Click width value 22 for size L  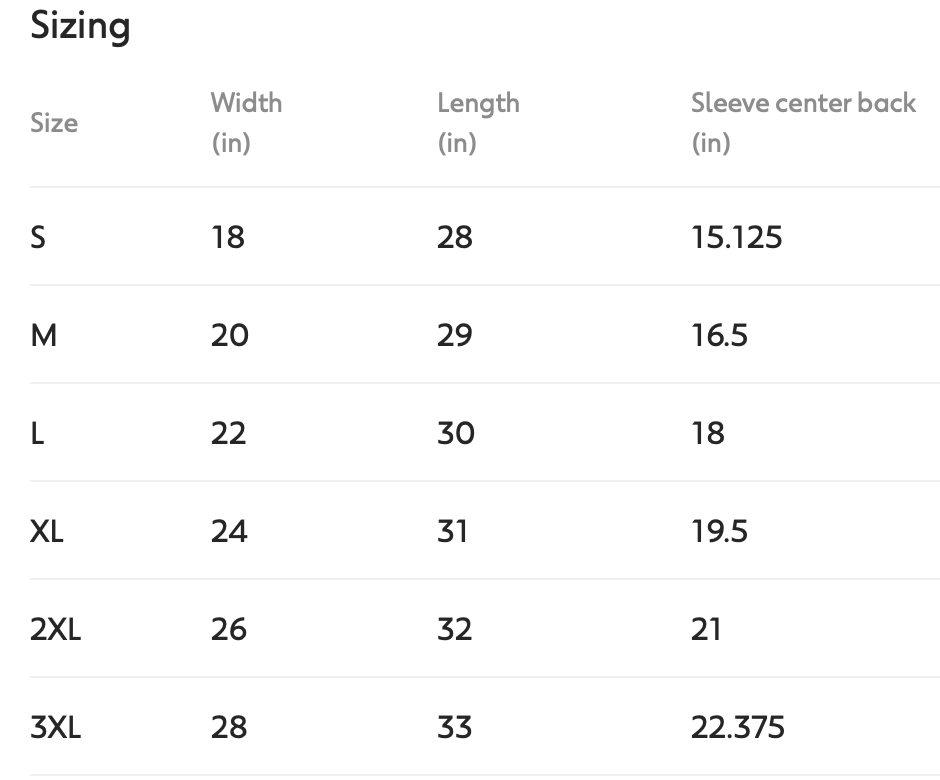tap(229, 433)
